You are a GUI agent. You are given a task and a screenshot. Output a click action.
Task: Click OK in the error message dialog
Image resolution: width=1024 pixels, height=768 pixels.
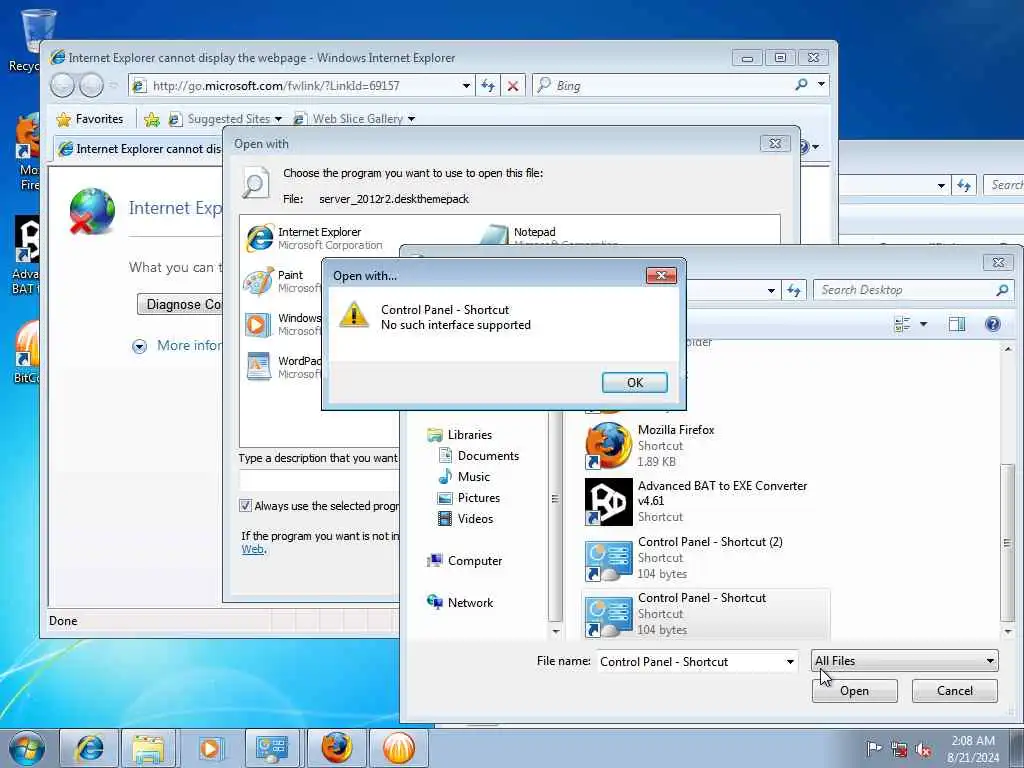634,383
